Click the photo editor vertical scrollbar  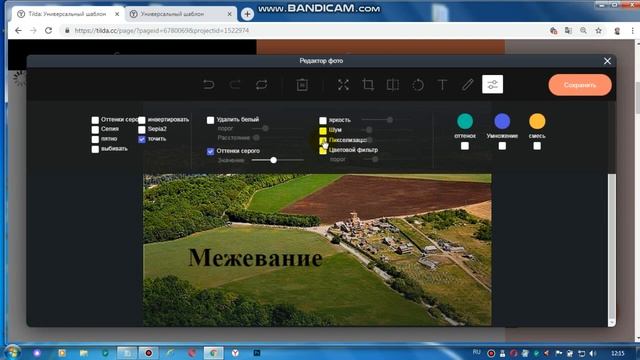(611, 250)
